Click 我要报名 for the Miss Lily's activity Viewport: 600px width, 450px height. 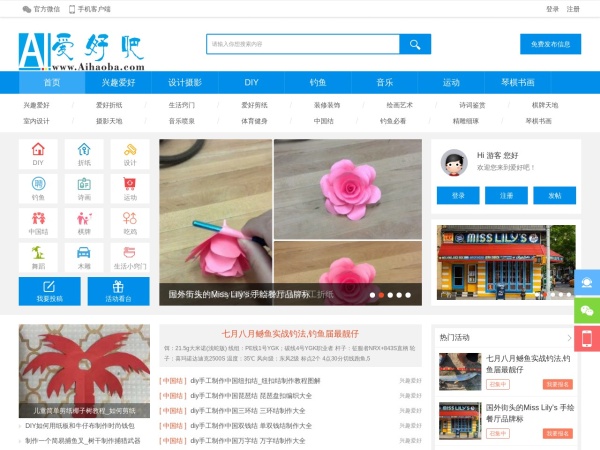(x=558, y=433)
